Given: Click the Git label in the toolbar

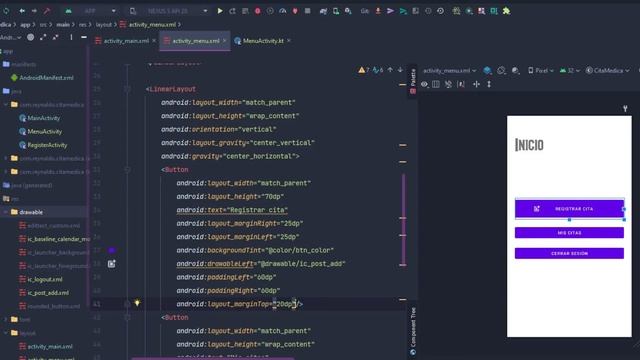Looking at the screenshot, I should click(x=364, y=11).
